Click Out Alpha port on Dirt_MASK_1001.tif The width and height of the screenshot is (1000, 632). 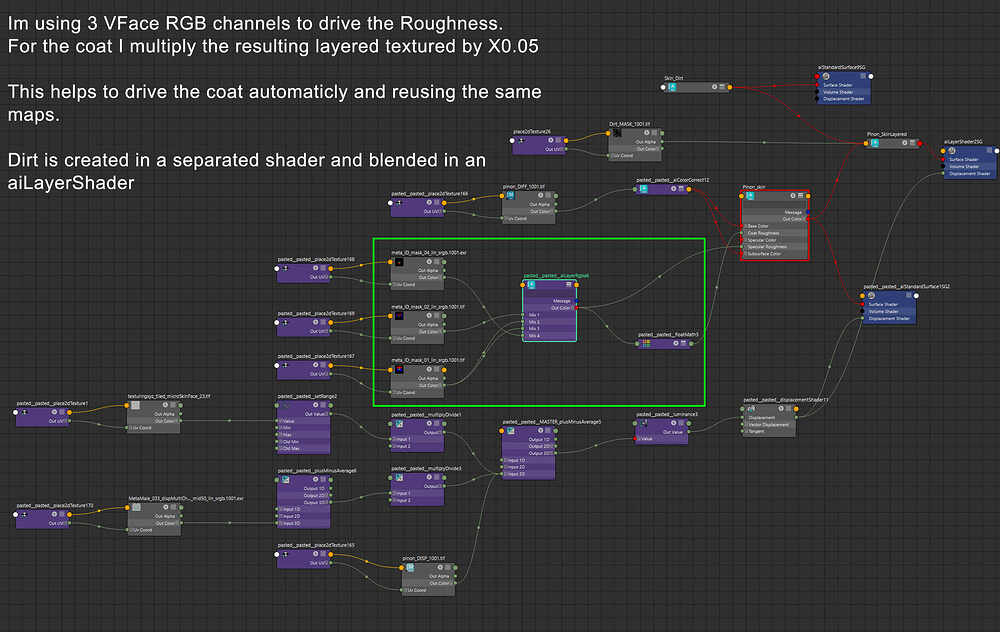(x=662, y=142)
